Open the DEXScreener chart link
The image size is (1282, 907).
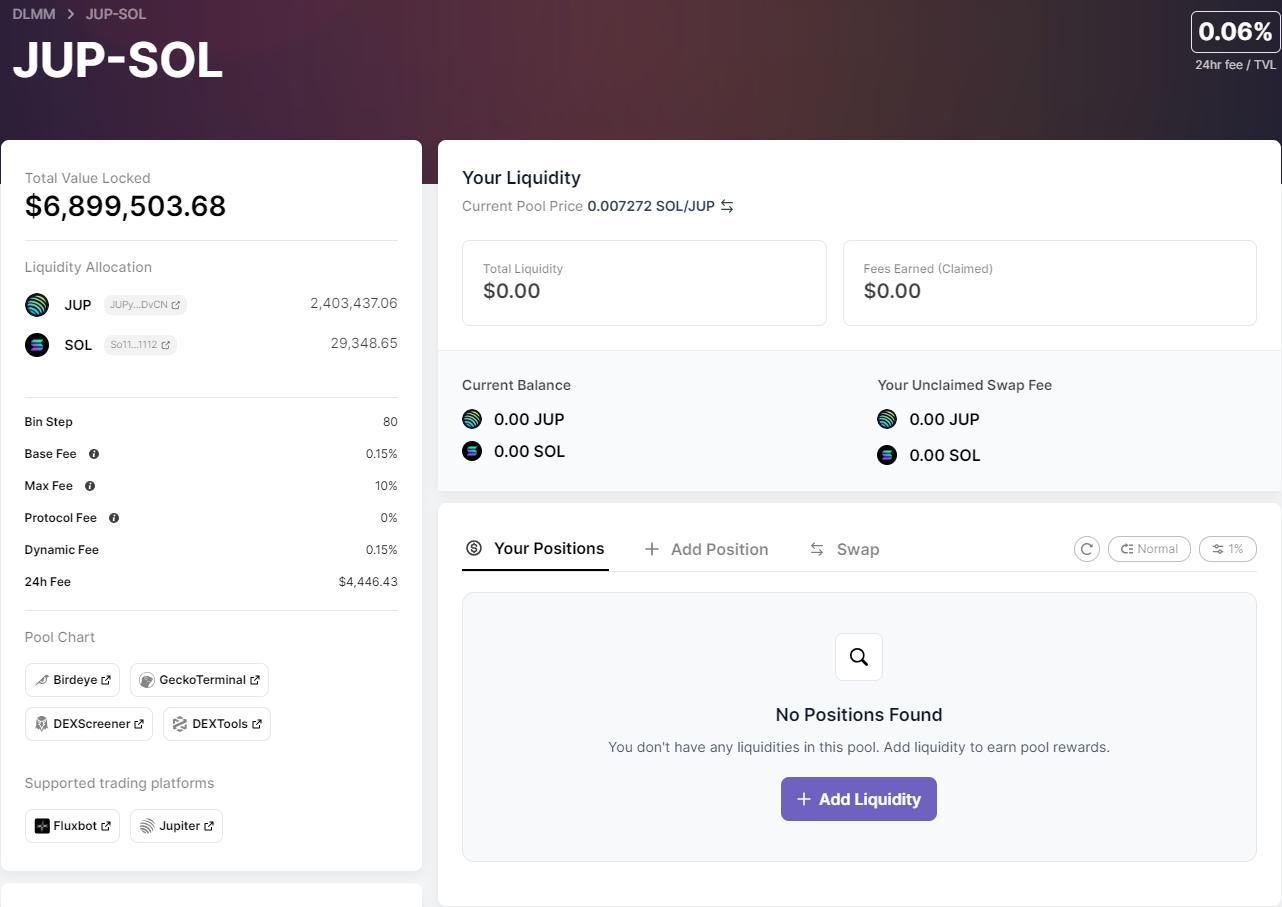coord(89,724)
